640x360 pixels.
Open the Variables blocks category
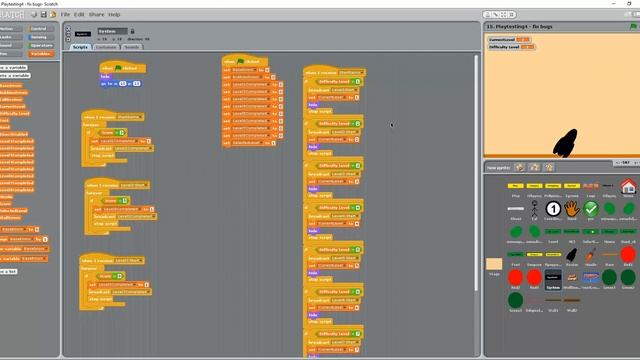[x=41, y=53]
